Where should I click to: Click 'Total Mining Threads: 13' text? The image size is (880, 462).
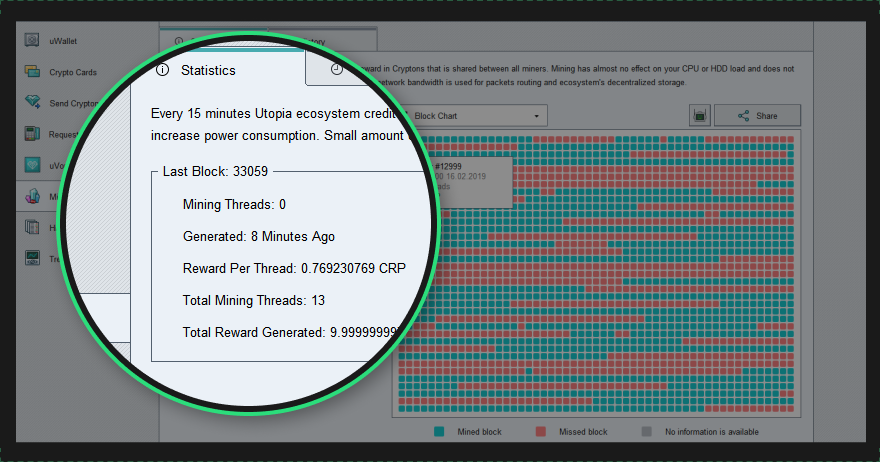point(254,300)
